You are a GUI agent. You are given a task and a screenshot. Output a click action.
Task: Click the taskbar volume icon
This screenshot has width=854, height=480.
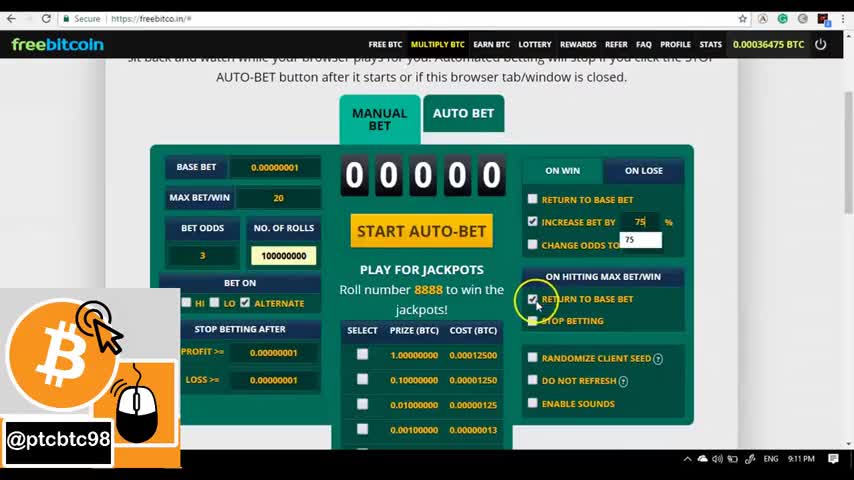(x=717, y=459)
